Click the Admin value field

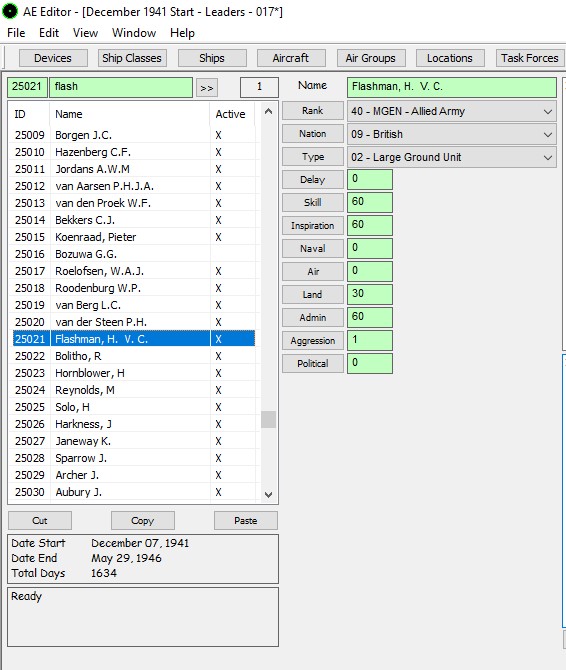pyautogui.click(x=370, y=317)
